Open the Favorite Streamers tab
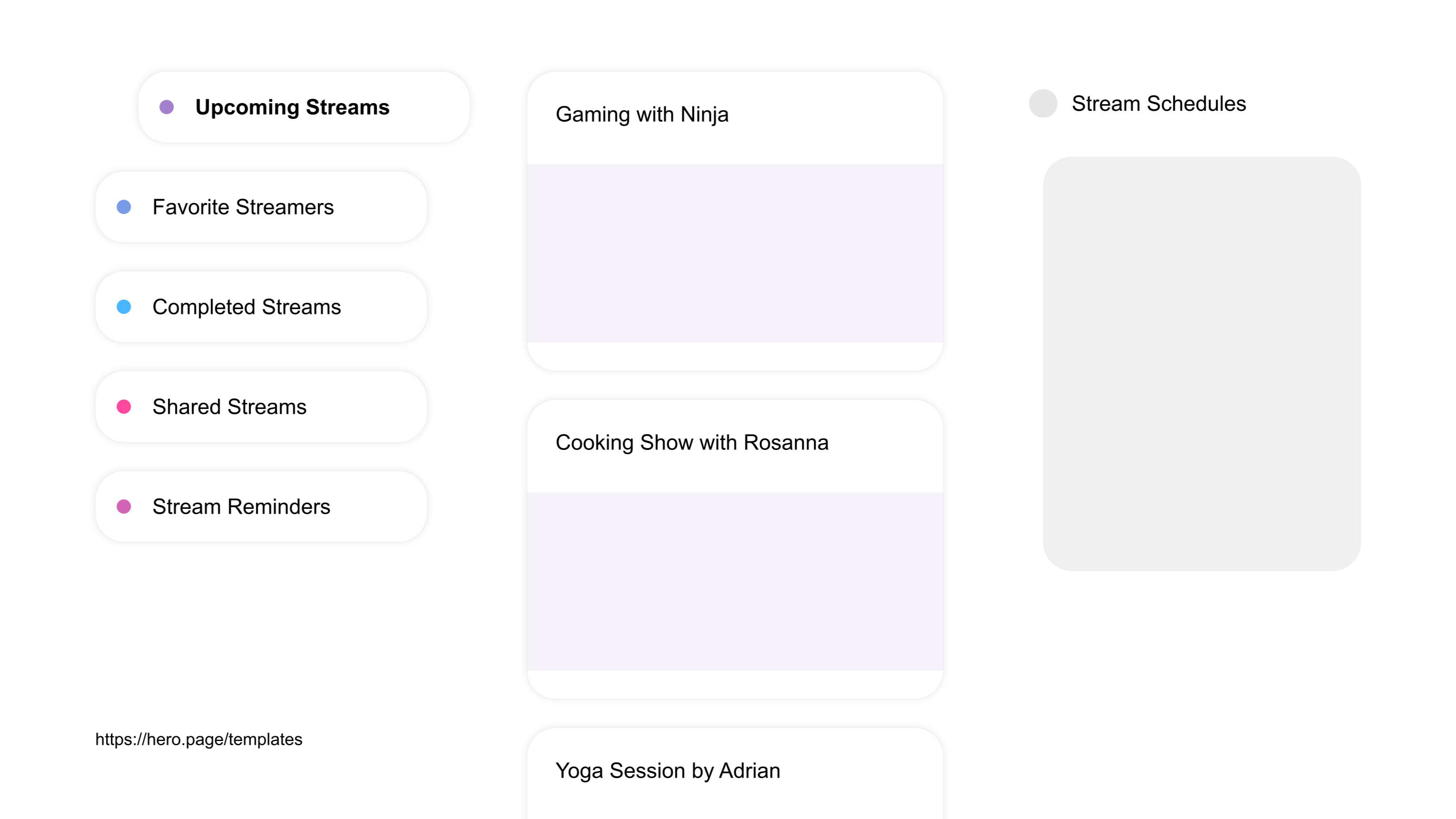1456x819 pixels. click(x=261, y=207)
